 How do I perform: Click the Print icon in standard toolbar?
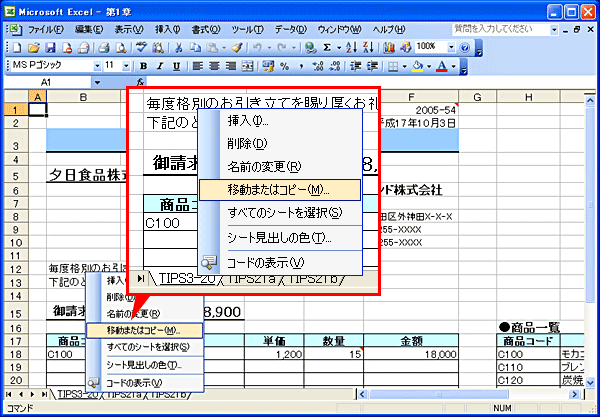(104, 48)
